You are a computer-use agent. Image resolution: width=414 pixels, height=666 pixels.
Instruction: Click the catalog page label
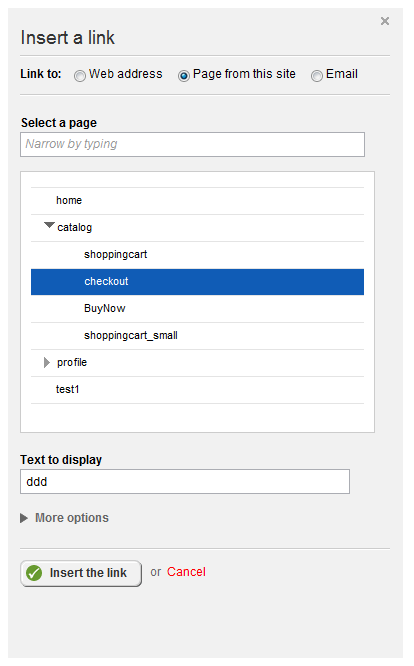pos(74,228)
